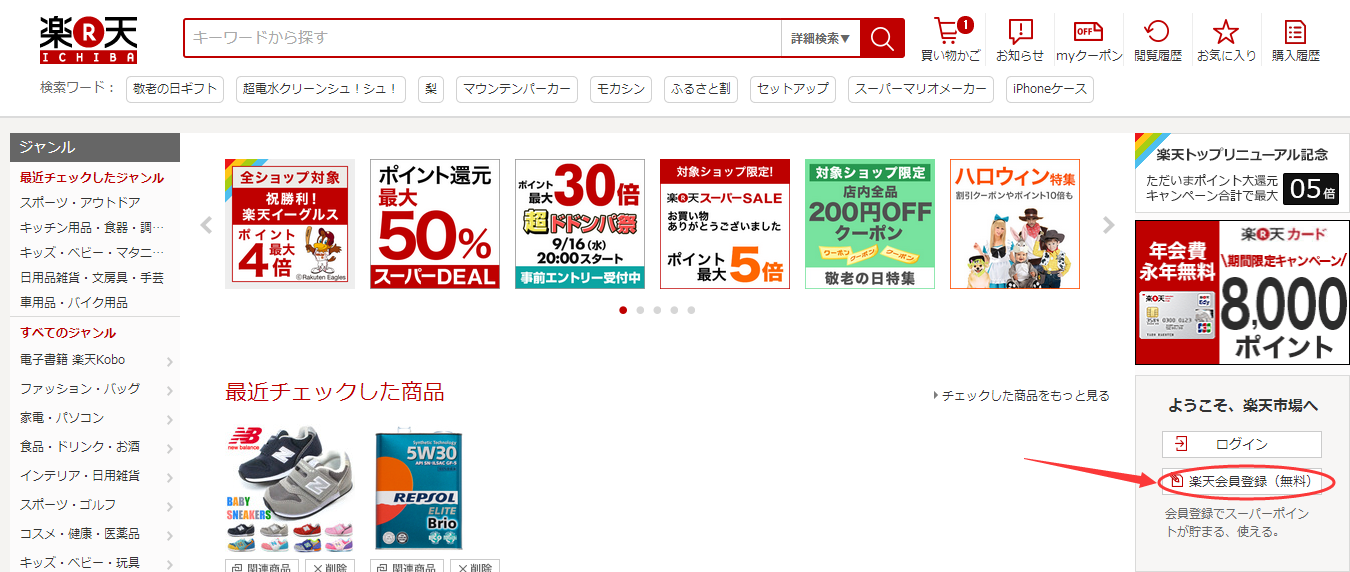Click 削除 under the sneakers
1350x572 pixels.
coord(330,567)
